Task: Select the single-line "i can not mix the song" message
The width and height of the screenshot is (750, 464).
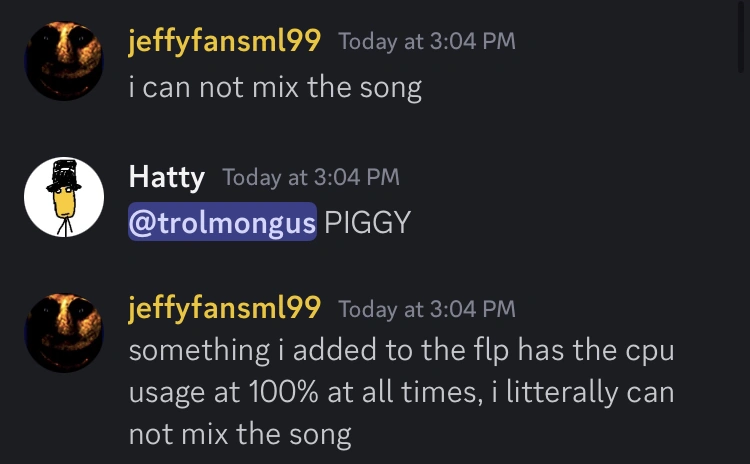Action: pos(275,88)
